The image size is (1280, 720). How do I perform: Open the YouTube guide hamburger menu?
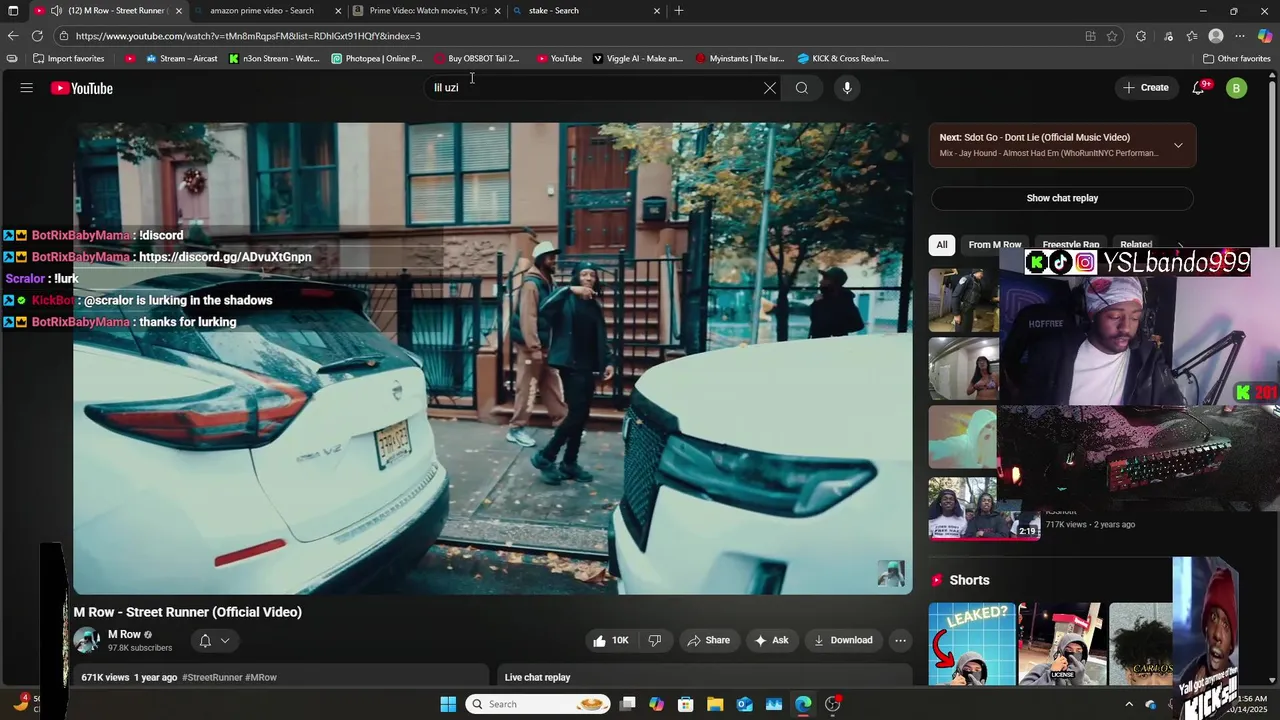tap(27, 88)
